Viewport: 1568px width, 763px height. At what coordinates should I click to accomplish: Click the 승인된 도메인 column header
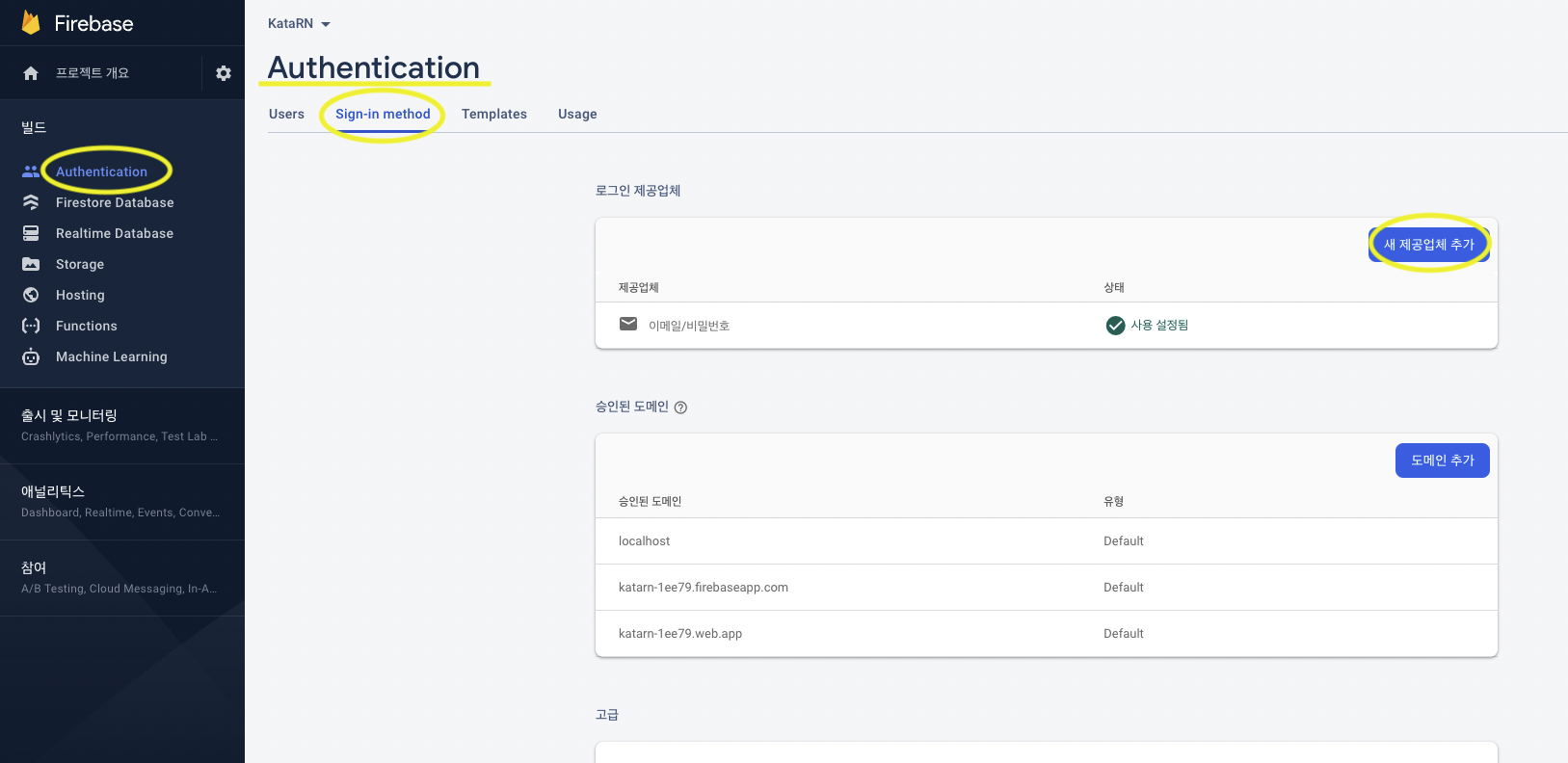click(x=651, y=502)
